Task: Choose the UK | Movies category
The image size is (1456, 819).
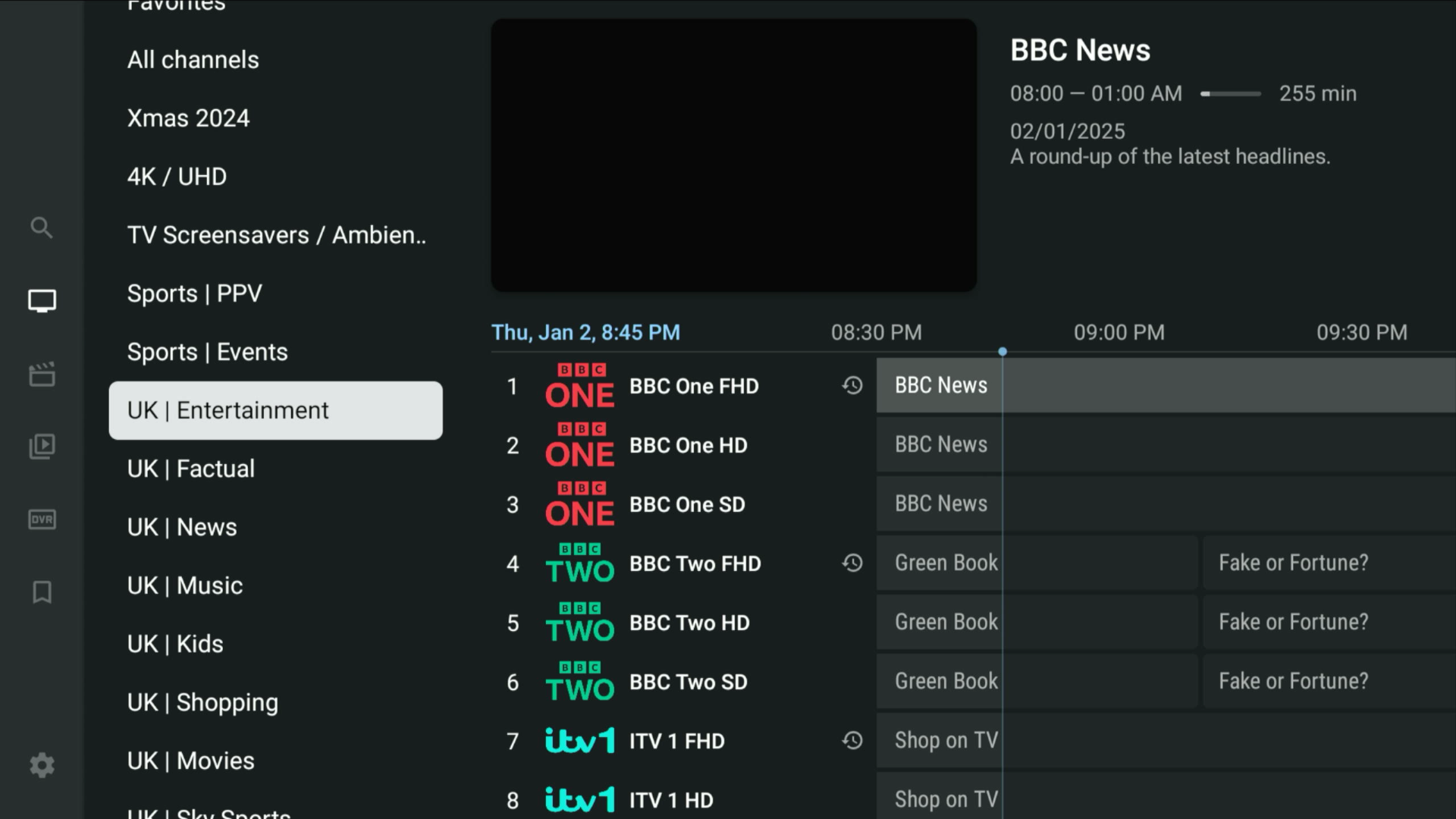Action: (x=190, y=761)
